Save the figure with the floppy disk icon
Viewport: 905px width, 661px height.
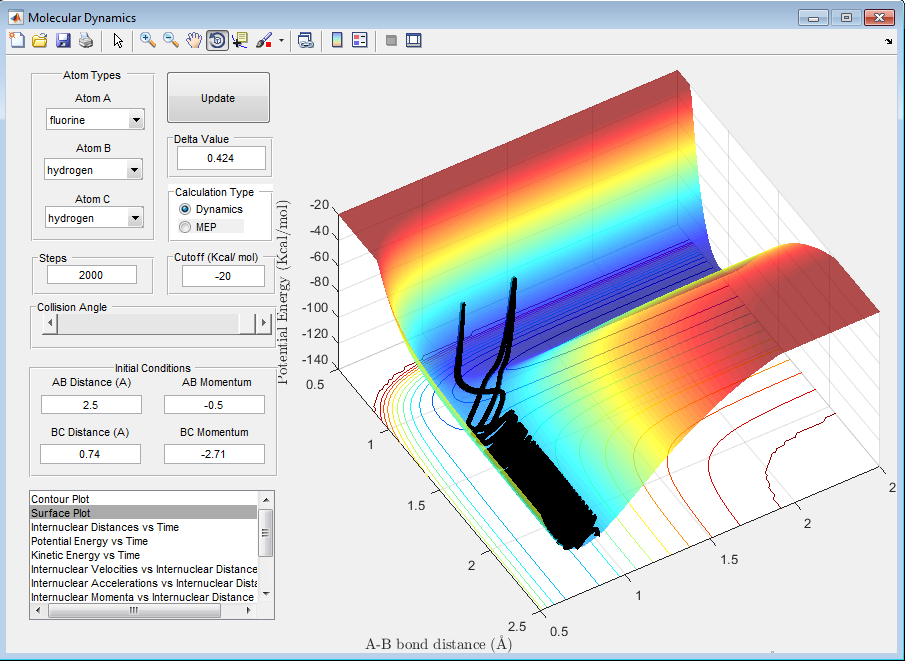pyautogui.click(x=63, y=40)
